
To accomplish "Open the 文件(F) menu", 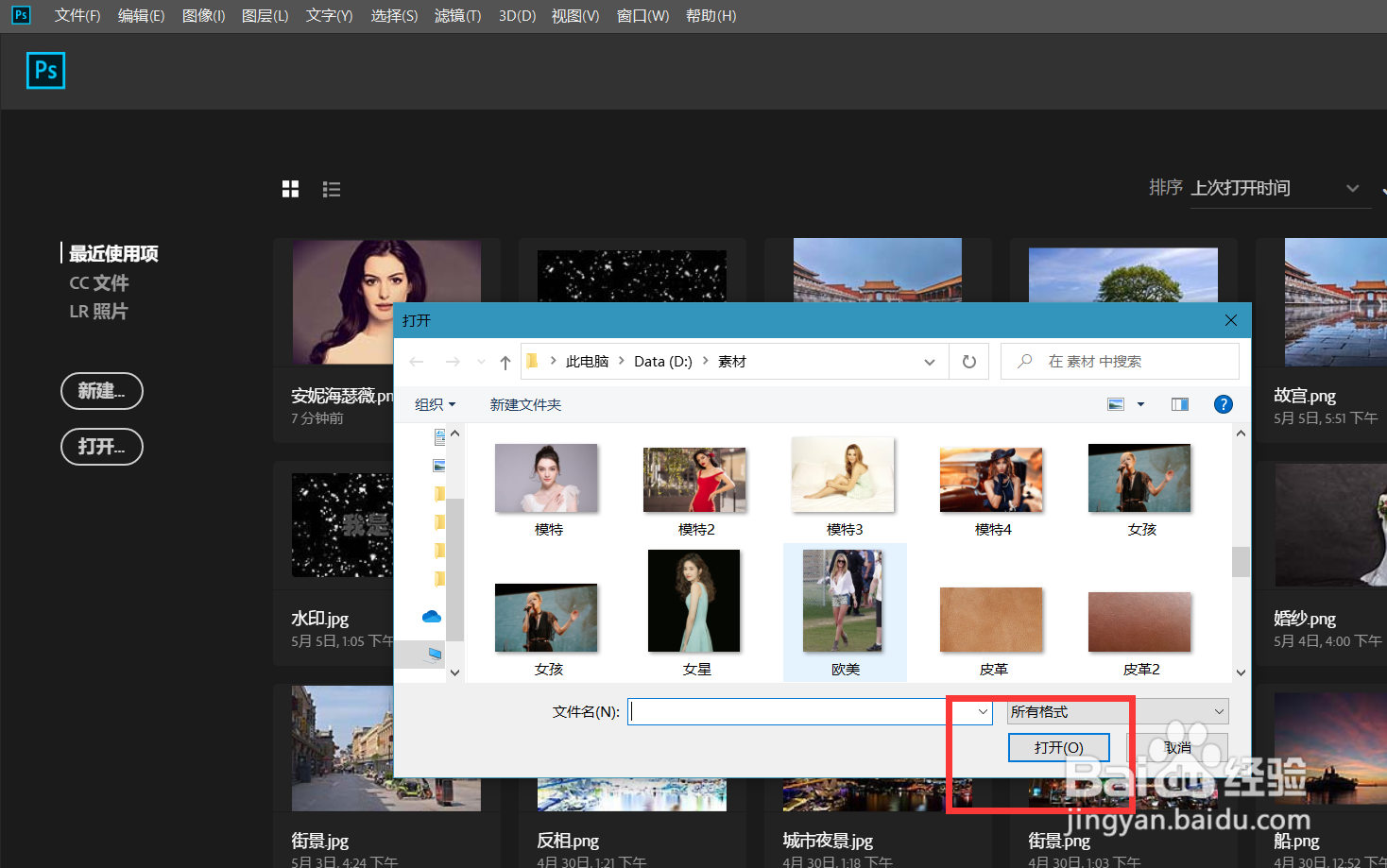I will [77, 16].
